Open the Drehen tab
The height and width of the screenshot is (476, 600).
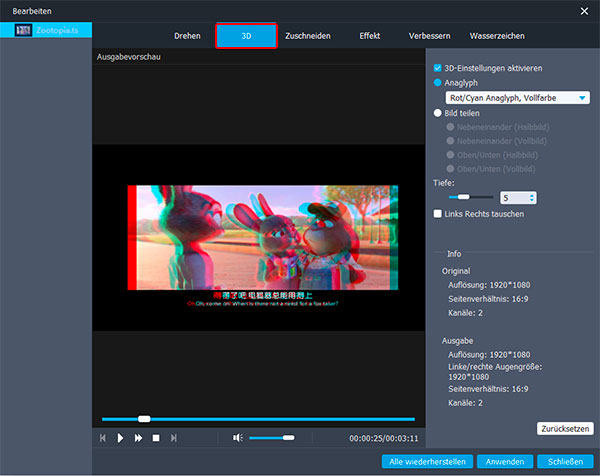187,36
